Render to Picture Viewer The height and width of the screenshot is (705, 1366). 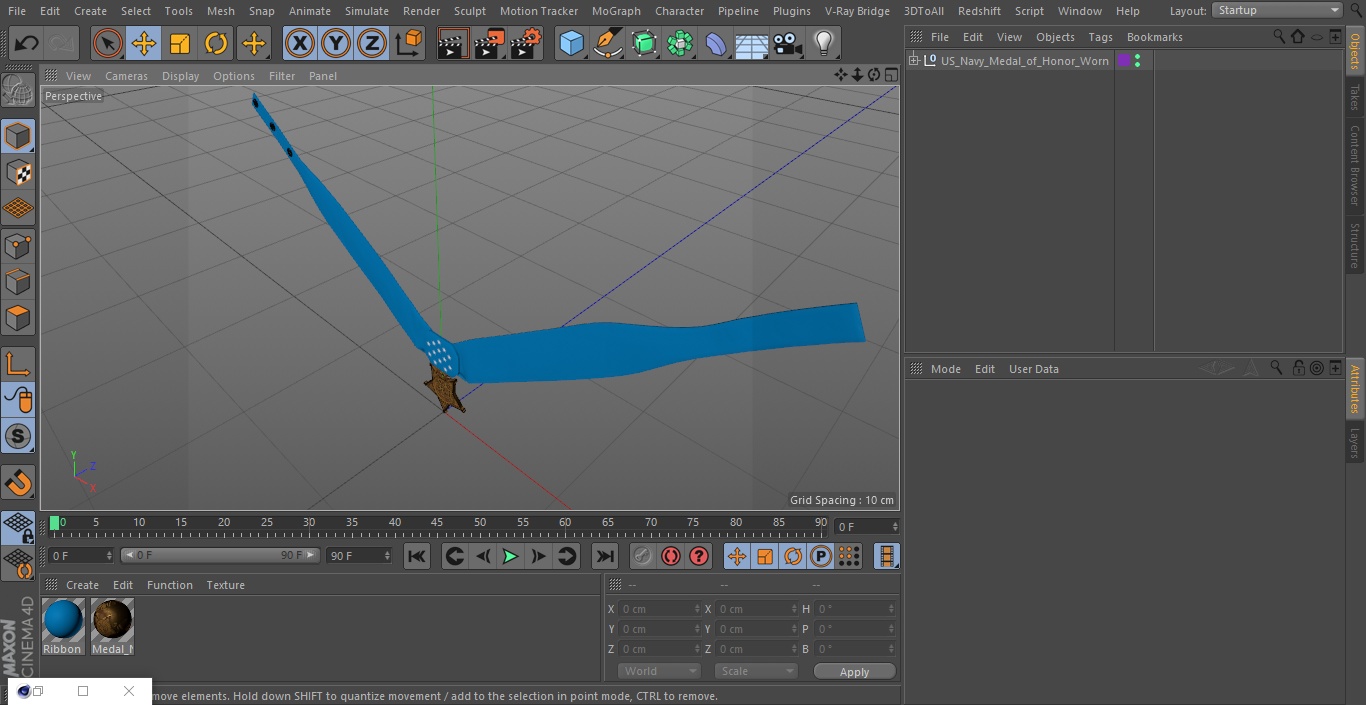[x=489, y=44]
